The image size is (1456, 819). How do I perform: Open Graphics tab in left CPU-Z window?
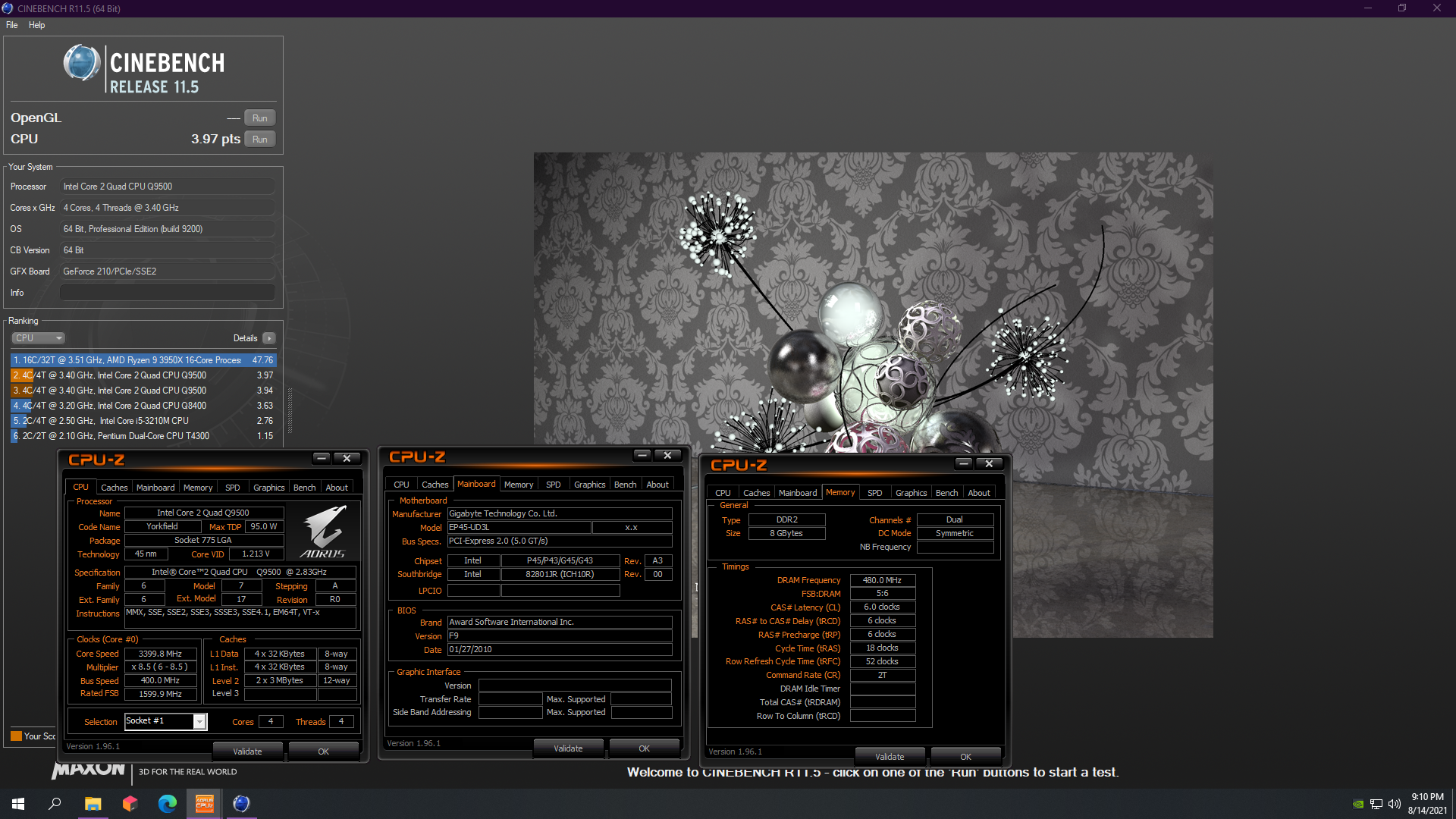pyautogui.click(x=269, y=488)
